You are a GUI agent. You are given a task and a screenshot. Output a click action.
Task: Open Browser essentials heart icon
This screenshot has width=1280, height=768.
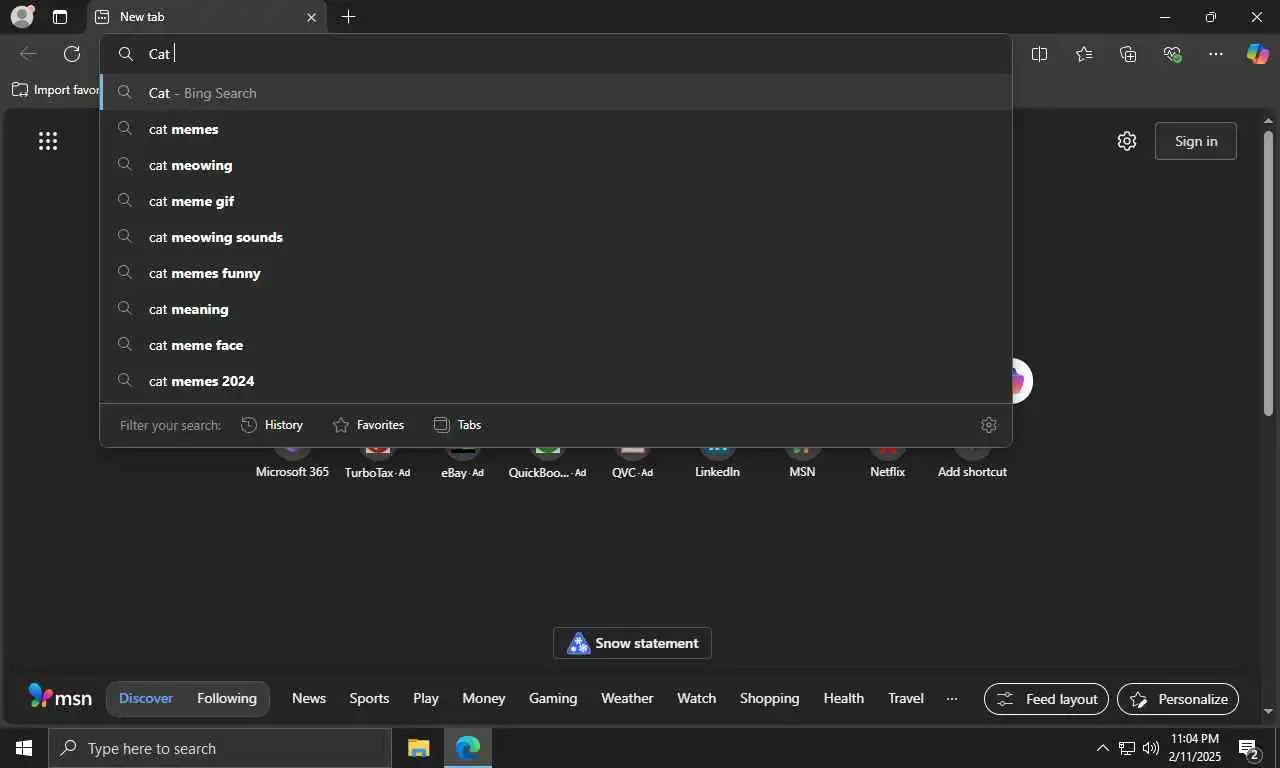click(1172, 54)
